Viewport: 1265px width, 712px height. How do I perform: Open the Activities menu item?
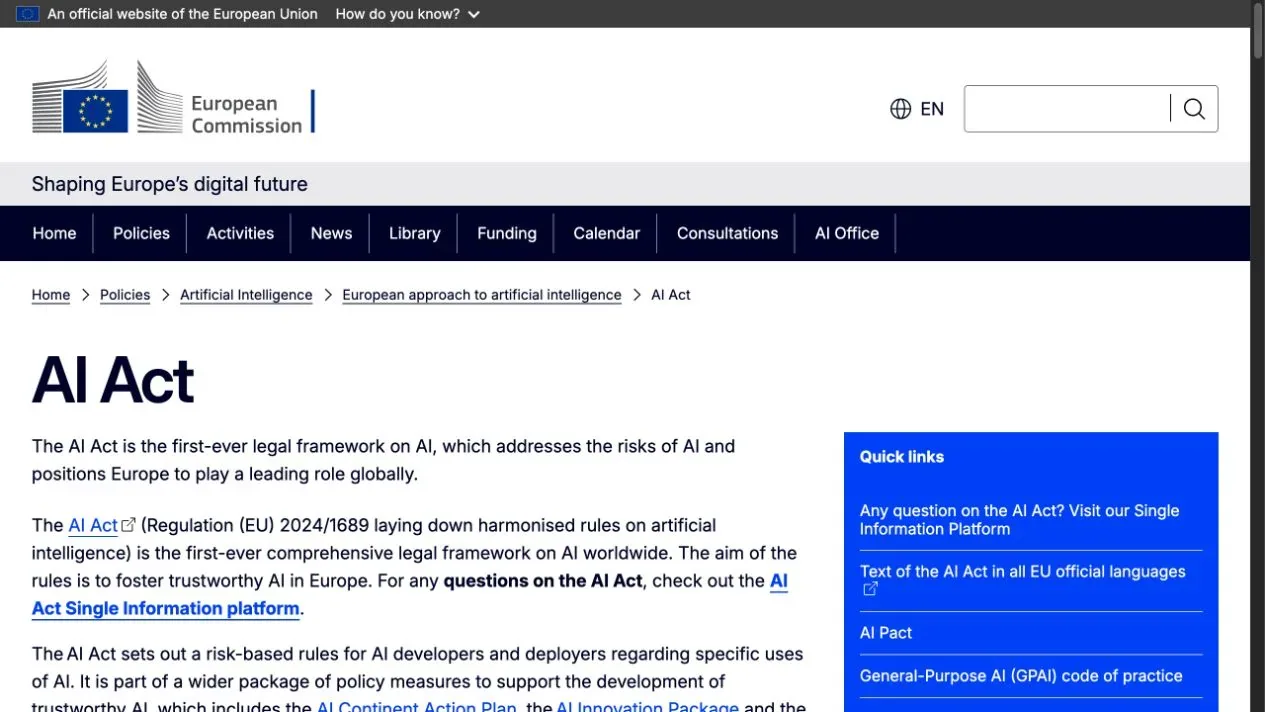[240, 233]
